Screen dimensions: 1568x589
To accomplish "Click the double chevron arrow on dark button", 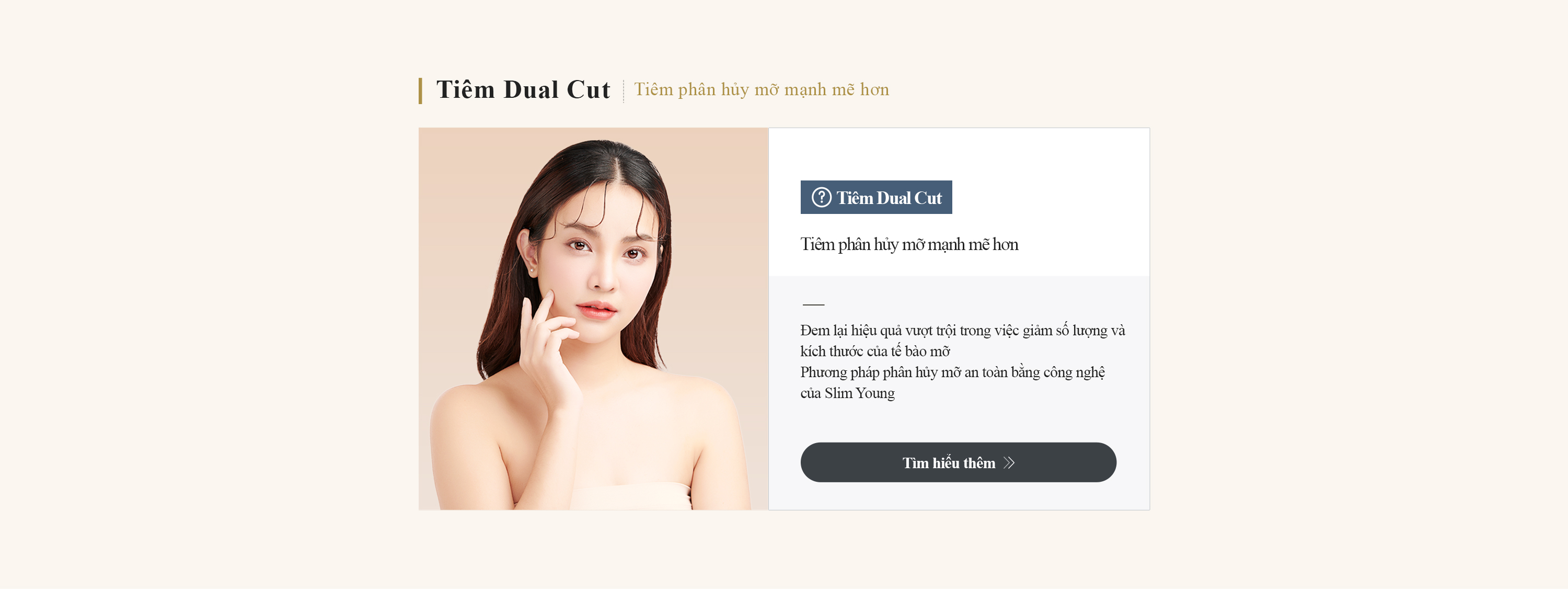I will pyautogui.click(x=1009, y=463).
